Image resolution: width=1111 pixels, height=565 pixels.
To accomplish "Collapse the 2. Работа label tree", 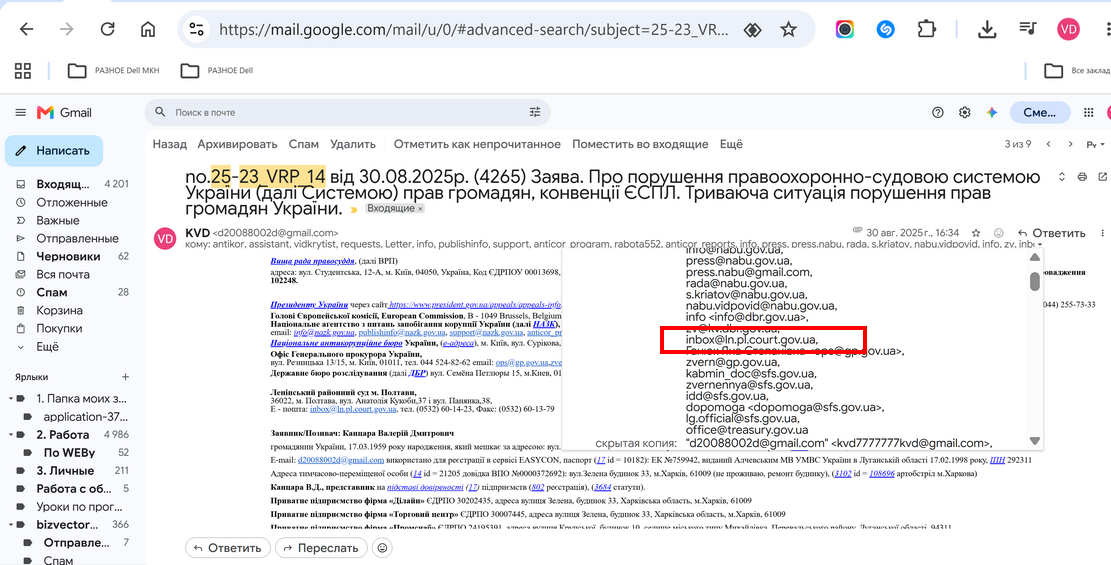I will [x=11, y=435].
